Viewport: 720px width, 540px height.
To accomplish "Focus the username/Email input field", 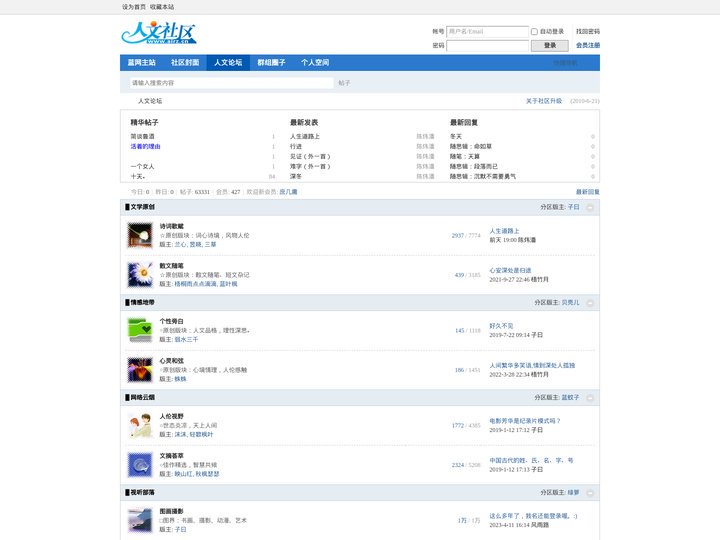I will (x=487, y=32).
